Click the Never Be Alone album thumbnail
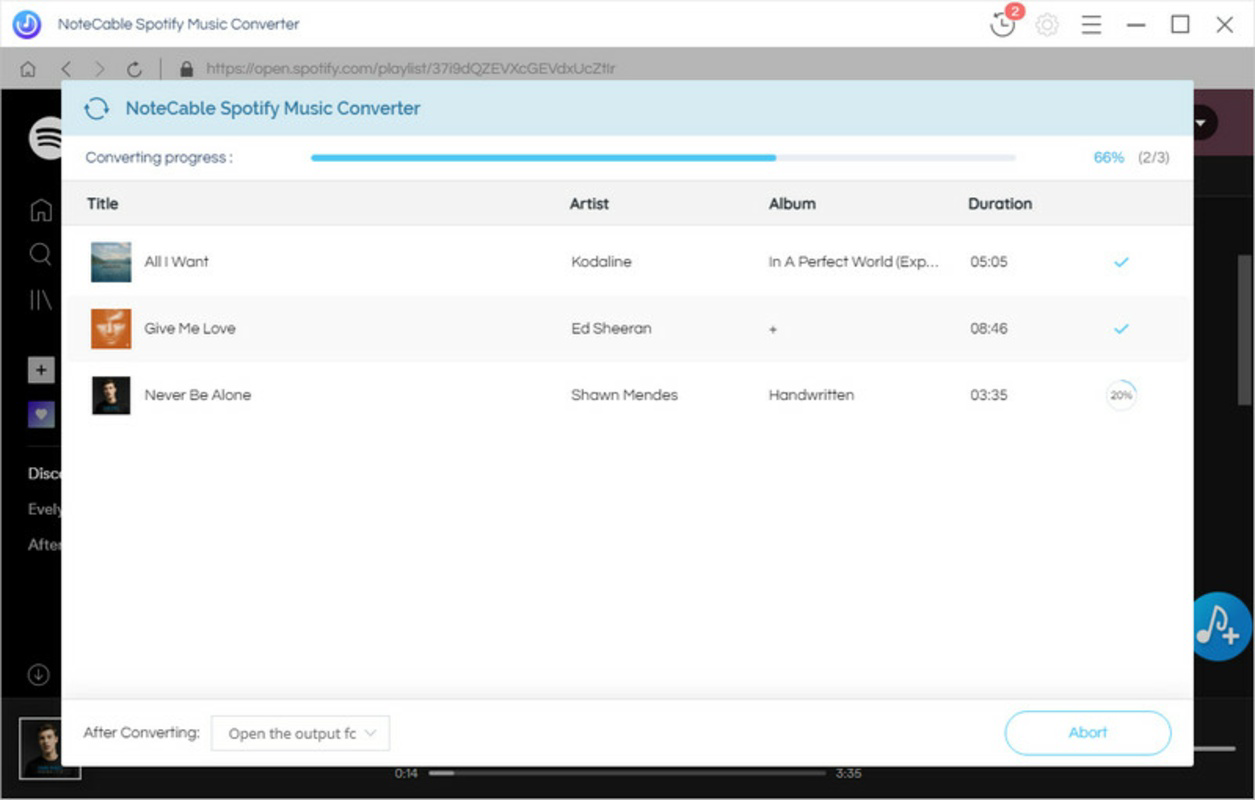Viewport: 1255px width, 800px height. 111,395
